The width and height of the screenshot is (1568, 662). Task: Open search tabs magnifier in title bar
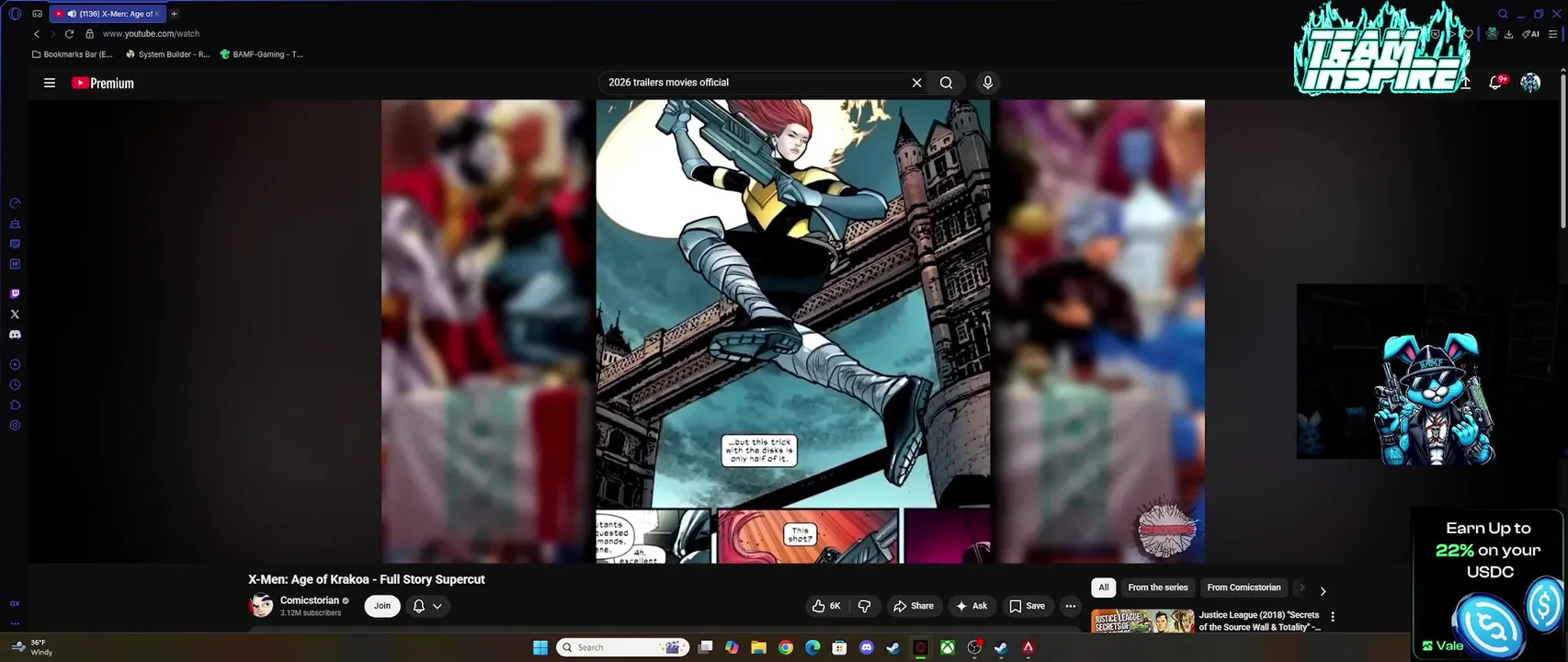tap(1503, 14)
